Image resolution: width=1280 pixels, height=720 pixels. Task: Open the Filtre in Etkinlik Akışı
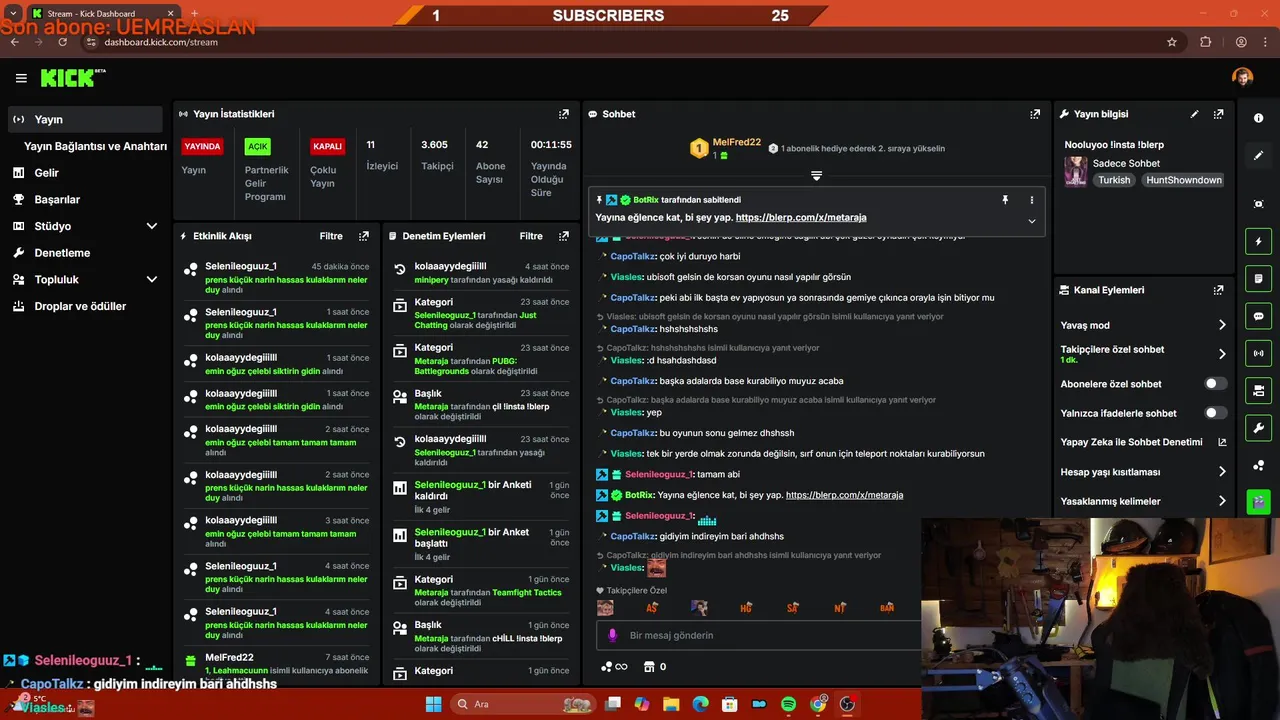tap(331, 236)
